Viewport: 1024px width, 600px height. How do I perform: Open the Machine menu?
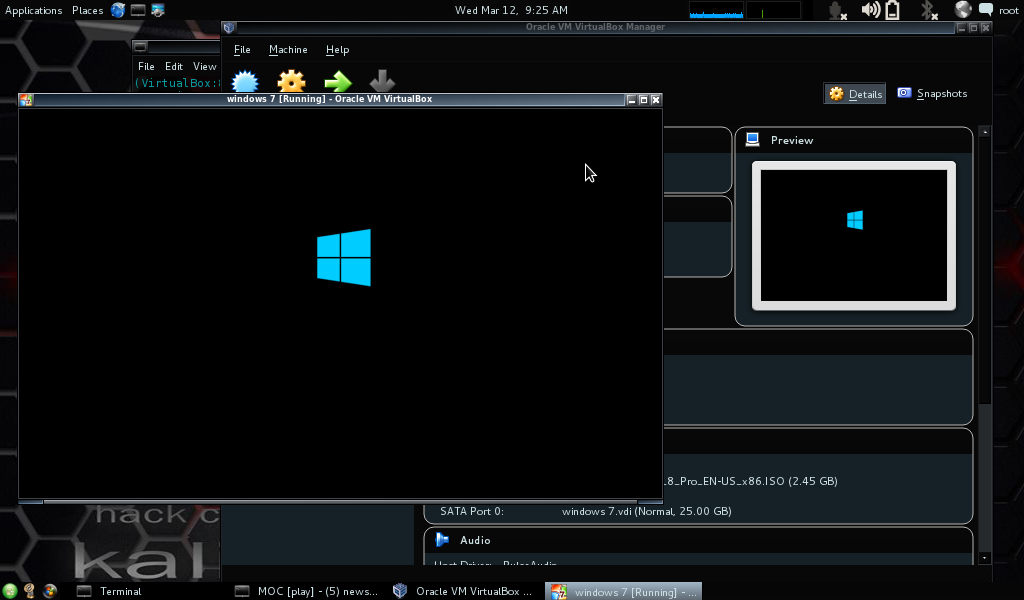click(288, 50)
